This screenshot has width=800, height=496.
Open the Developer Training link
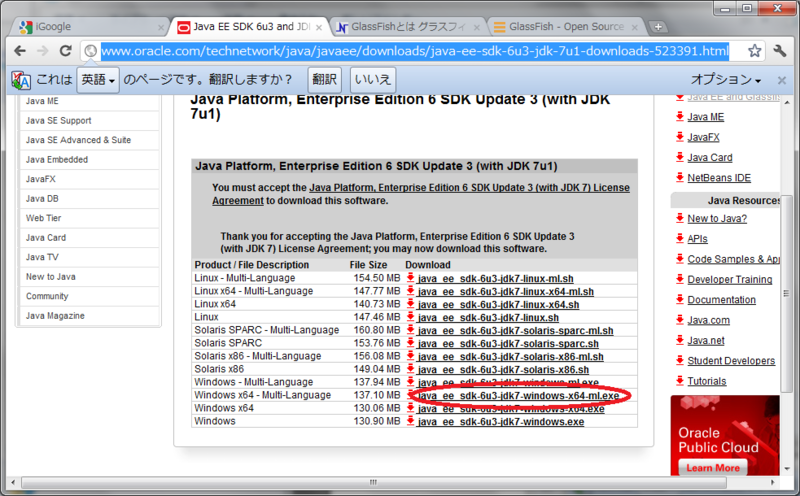(x=730, y=279)
